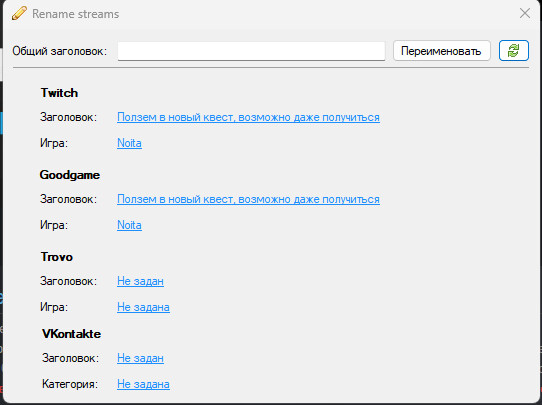Focus the Общий заголовок input field
542x405 pixels.
pos(251,51)
